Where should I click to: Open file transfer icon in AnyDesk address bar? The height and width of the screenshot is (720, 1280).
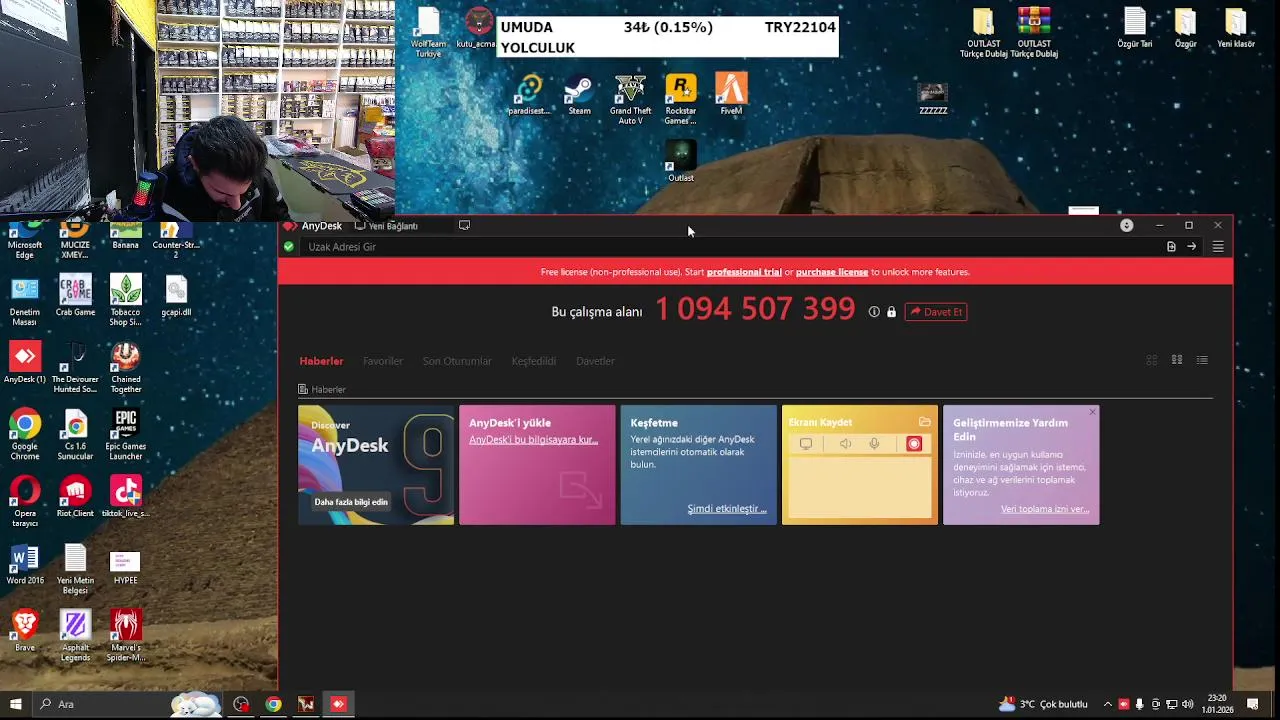(1171, 247)
